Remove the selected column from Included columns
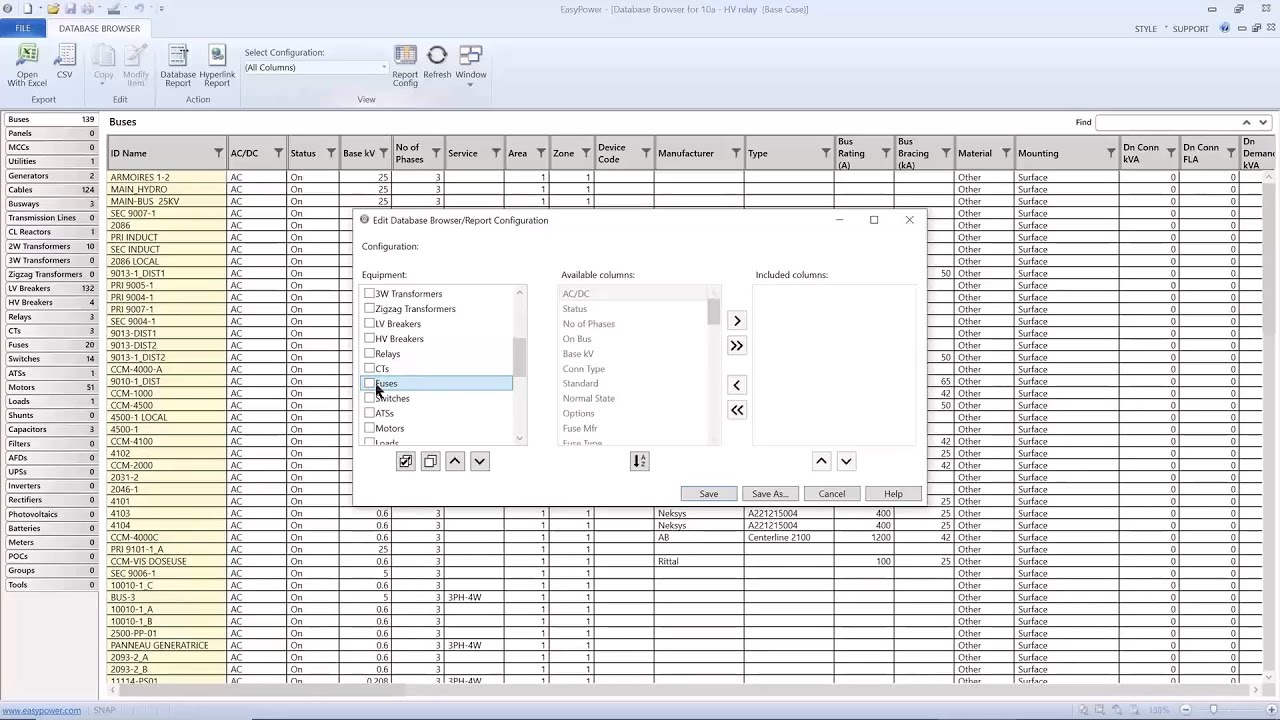 click(737, 385)
